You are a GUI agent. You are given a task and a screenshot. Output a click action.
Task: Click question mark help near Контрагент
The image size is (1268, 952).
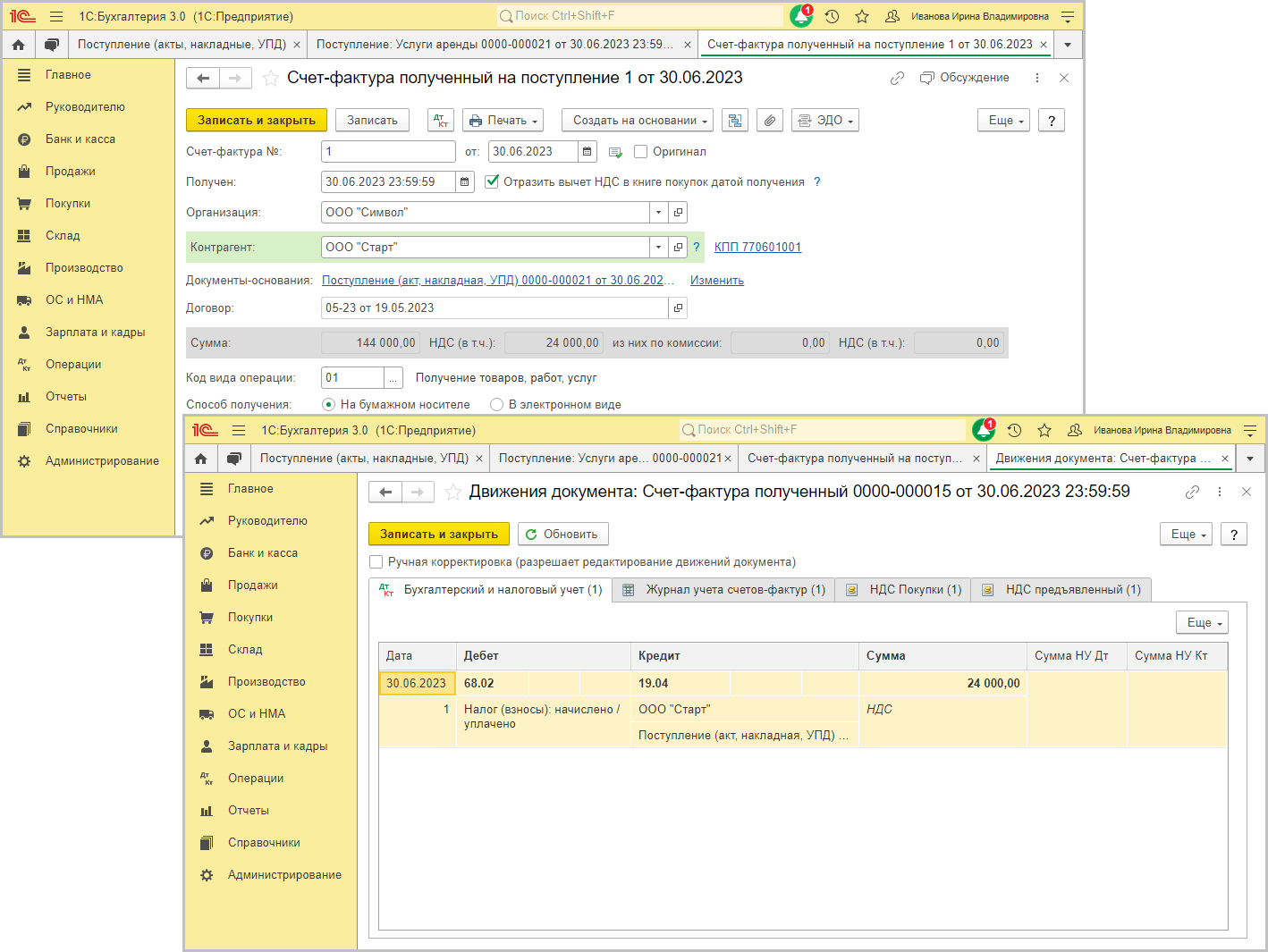[x=697, y=247]
